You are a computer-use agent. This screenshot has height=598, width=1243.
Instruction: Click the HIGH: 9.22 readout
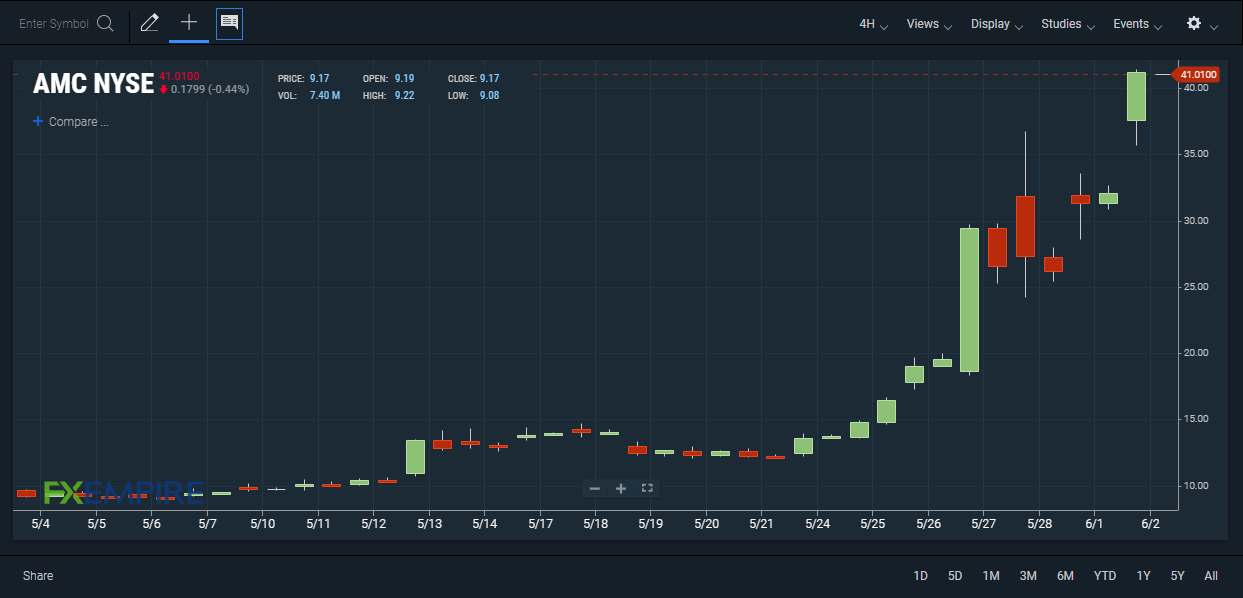389,96
